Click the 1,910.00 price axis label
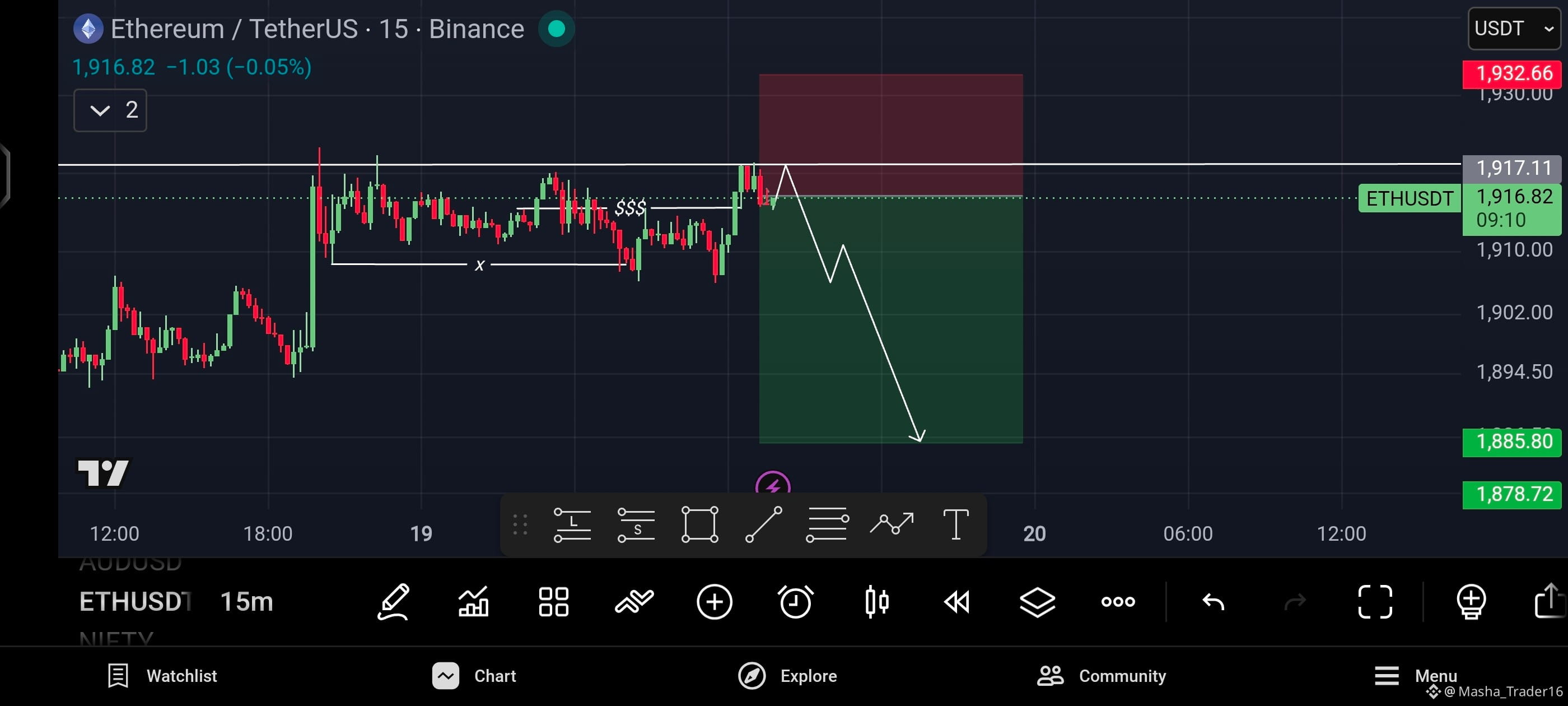Image resolution: width=1568 pixels, height=706 pixels. [x=1514, y=250]
